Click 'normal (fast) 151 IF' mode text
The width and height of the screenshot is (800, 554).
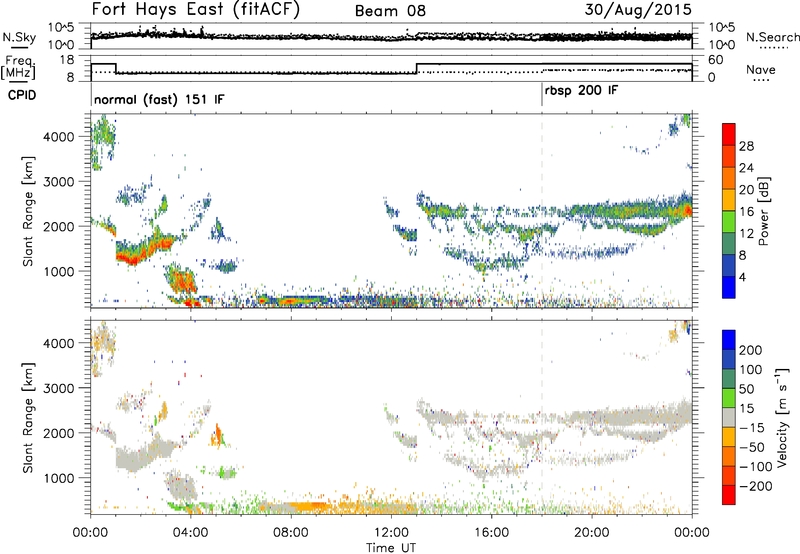(159, 100)
